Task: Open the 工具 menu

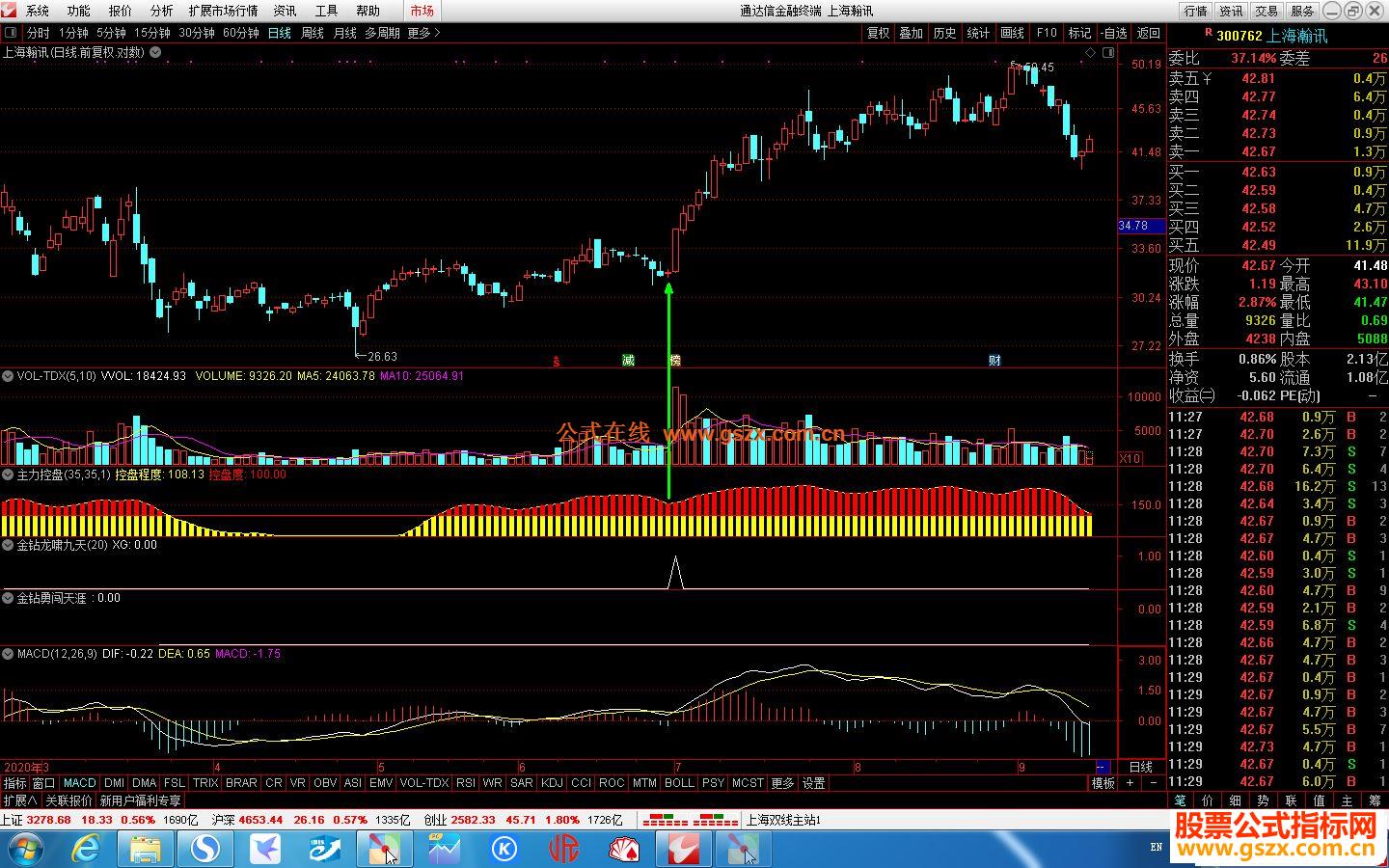Action: point(326,11)
